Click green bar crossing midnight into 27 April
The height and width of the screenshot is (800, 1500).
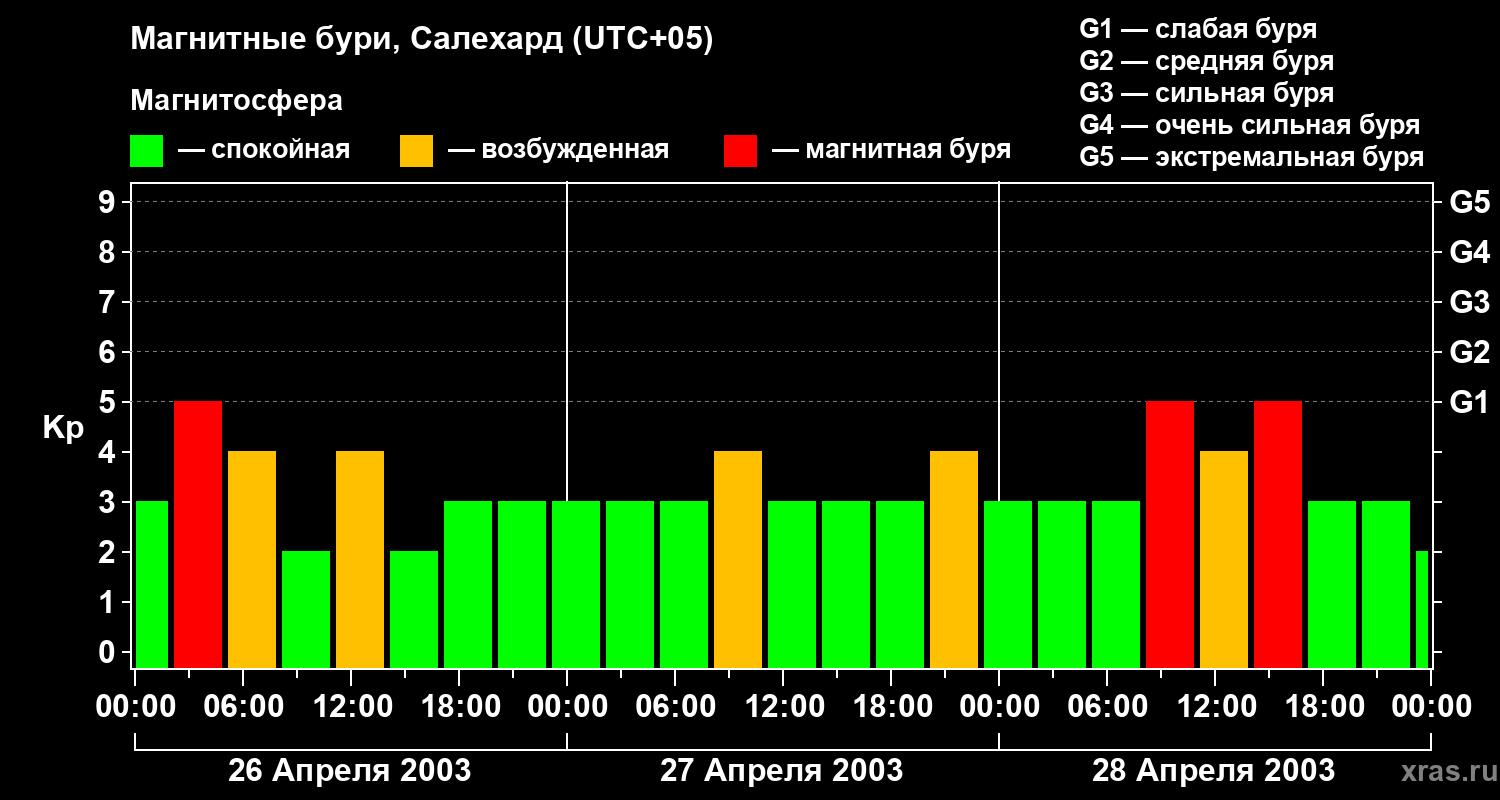576,585
